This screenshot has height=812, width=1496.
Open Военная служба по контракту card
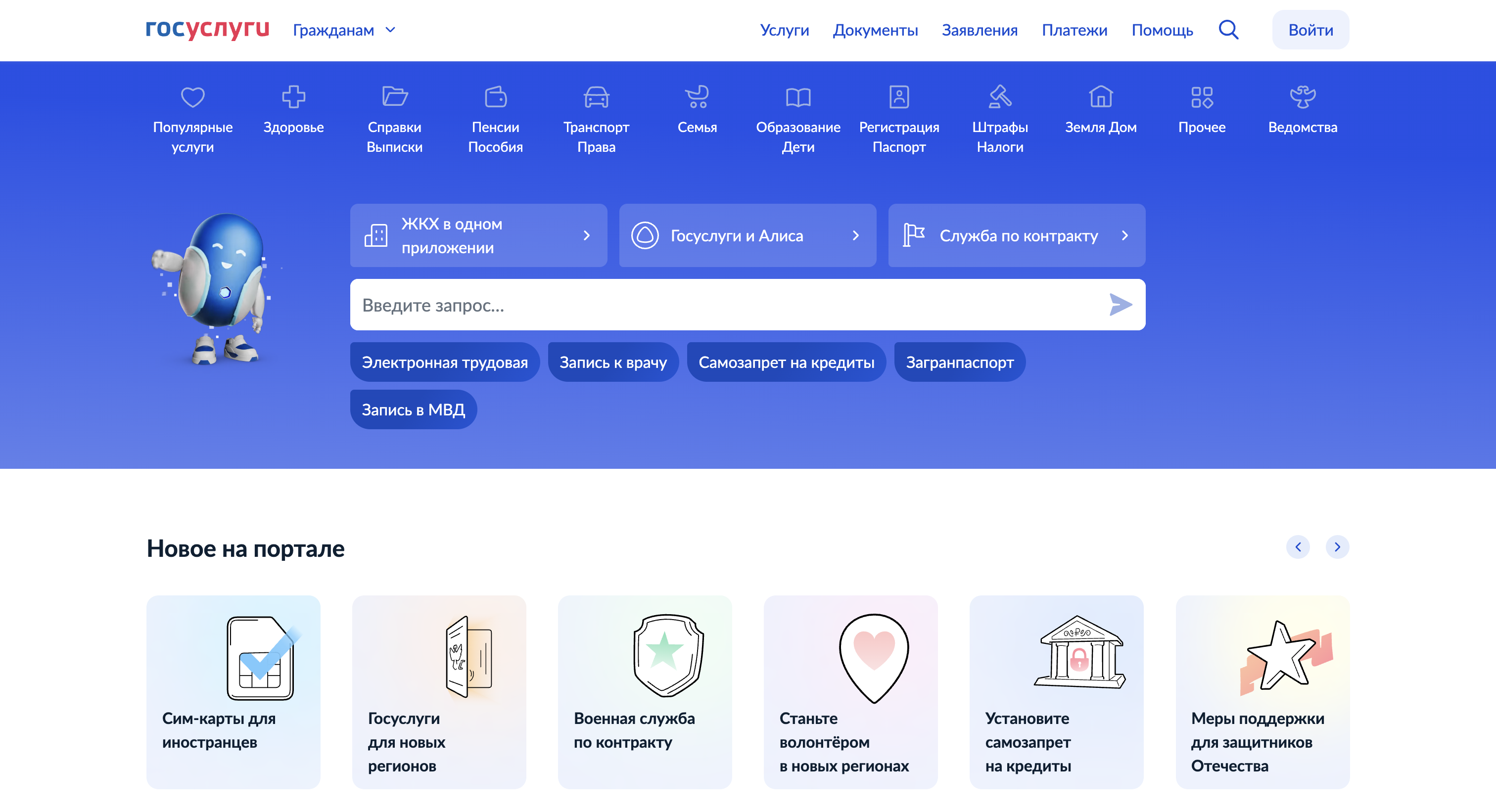(645, 692)
